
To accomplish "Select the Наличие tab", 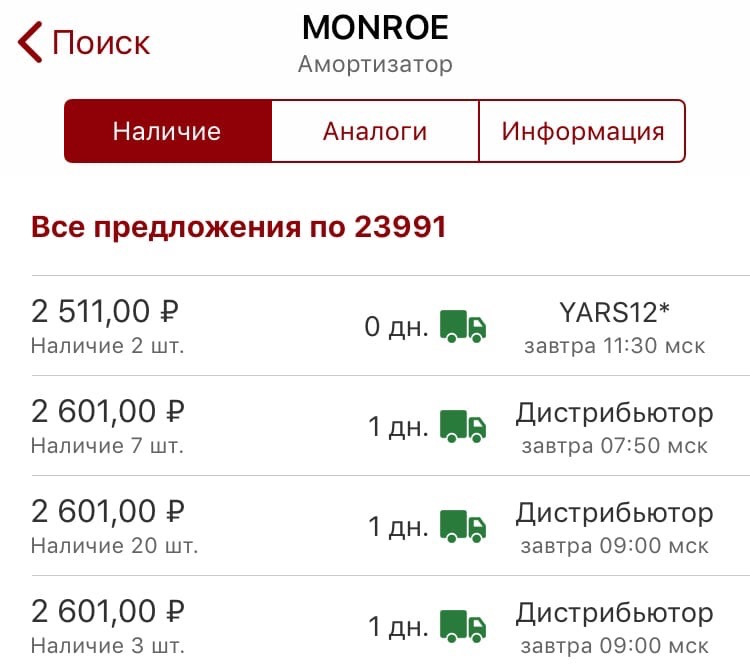I will click(168, 131).
